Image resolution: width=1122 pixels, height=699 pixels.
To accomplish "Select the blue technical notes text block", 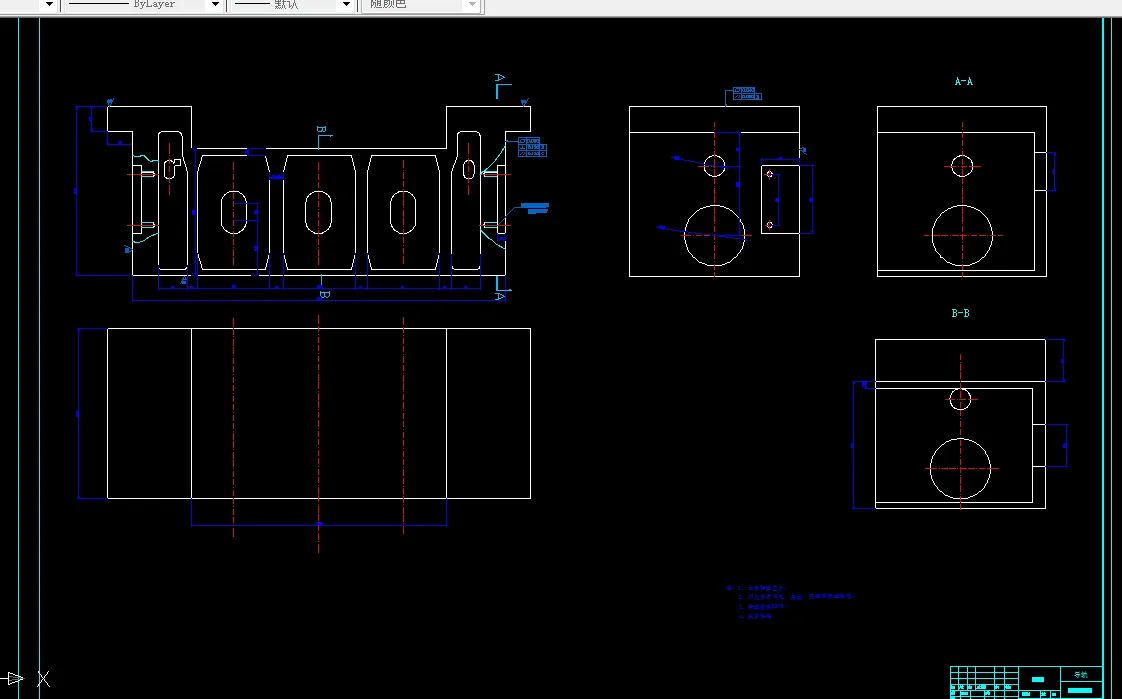I will pos(789,602).
